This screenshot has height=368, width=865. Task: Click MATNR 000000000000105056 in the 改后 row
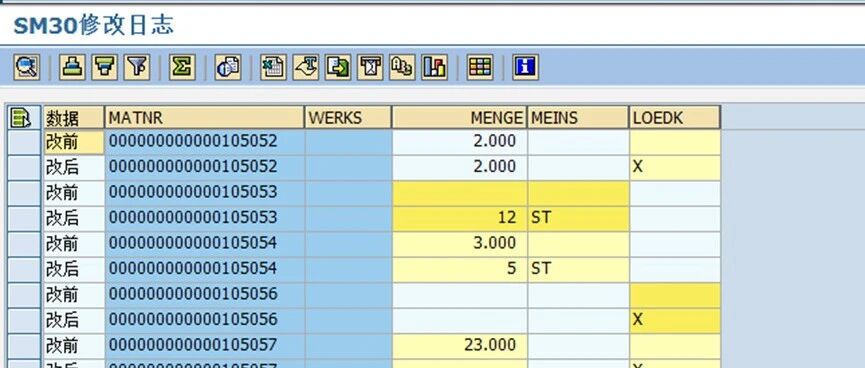click(204, 320)
